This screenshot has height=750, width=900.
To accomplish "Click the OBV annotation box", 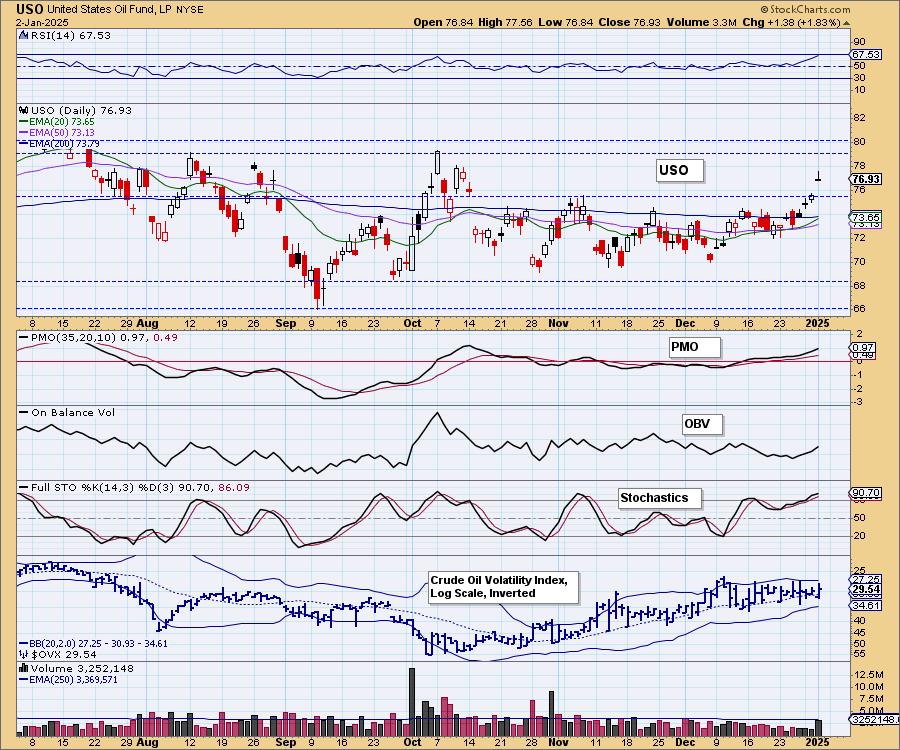I will click(702, 424).
